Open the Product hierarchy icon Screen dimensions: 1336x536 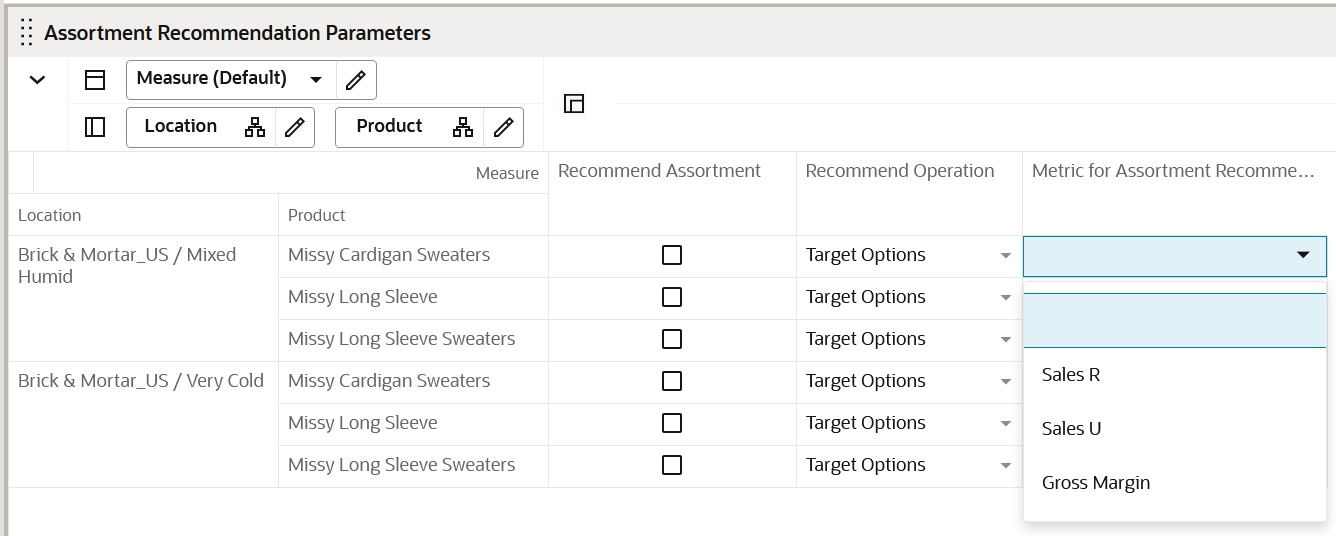coord(463,127)
